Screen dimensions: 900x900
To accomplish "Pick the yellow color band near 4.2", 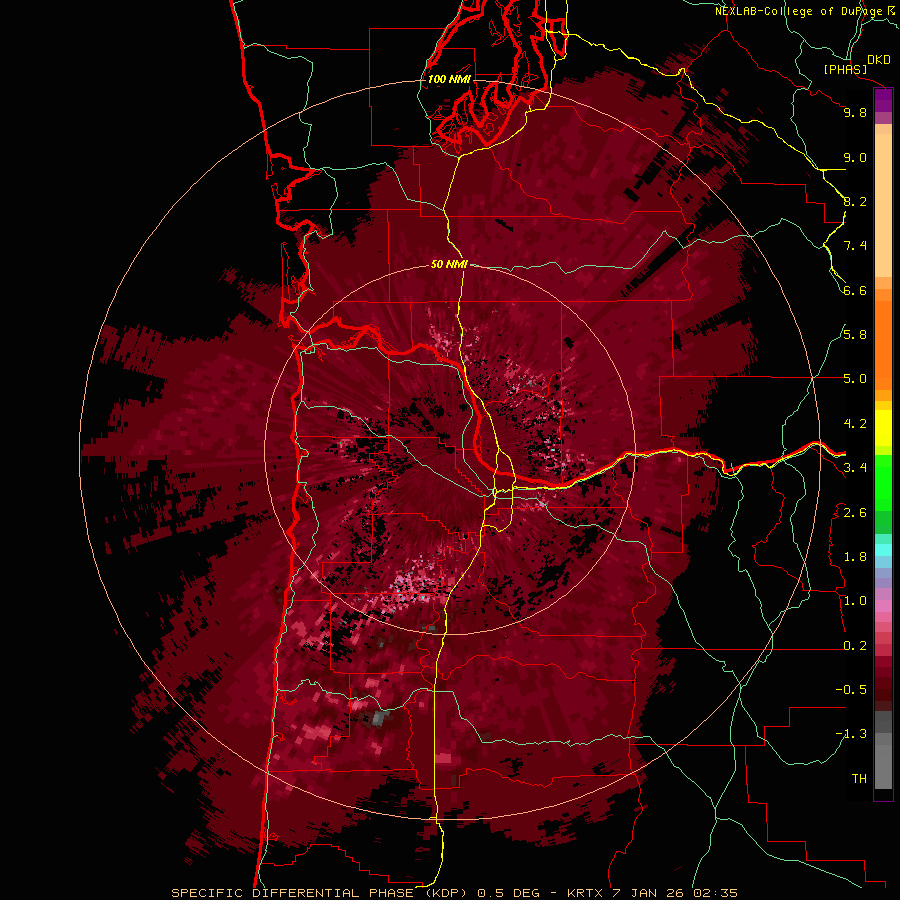I will pyautogui.click(x=883, y=428).
